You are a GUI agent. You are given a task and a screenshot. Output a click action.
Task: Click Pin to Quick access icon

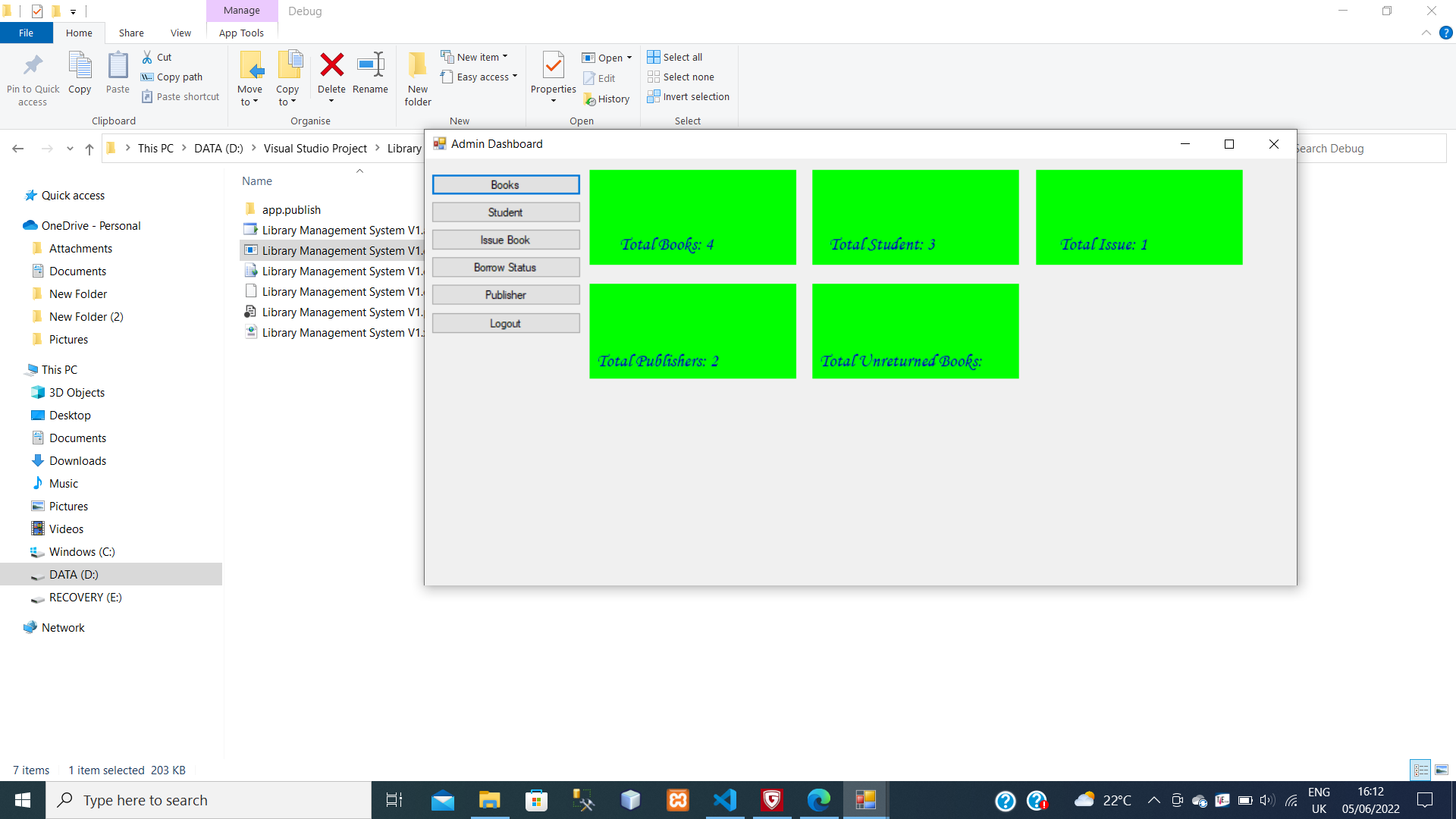coord(33,66)
